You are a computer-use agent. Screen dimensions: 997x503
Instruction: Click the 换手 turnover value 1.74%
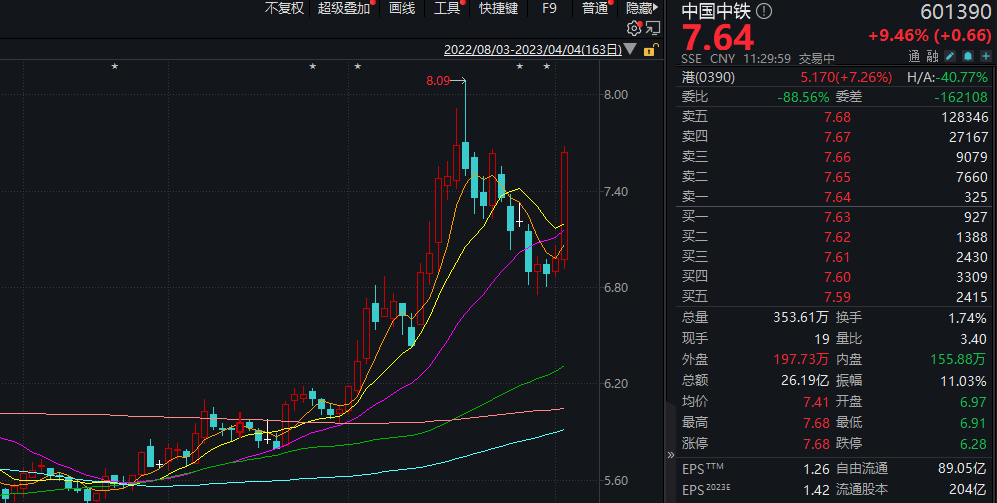coord(966,317)
